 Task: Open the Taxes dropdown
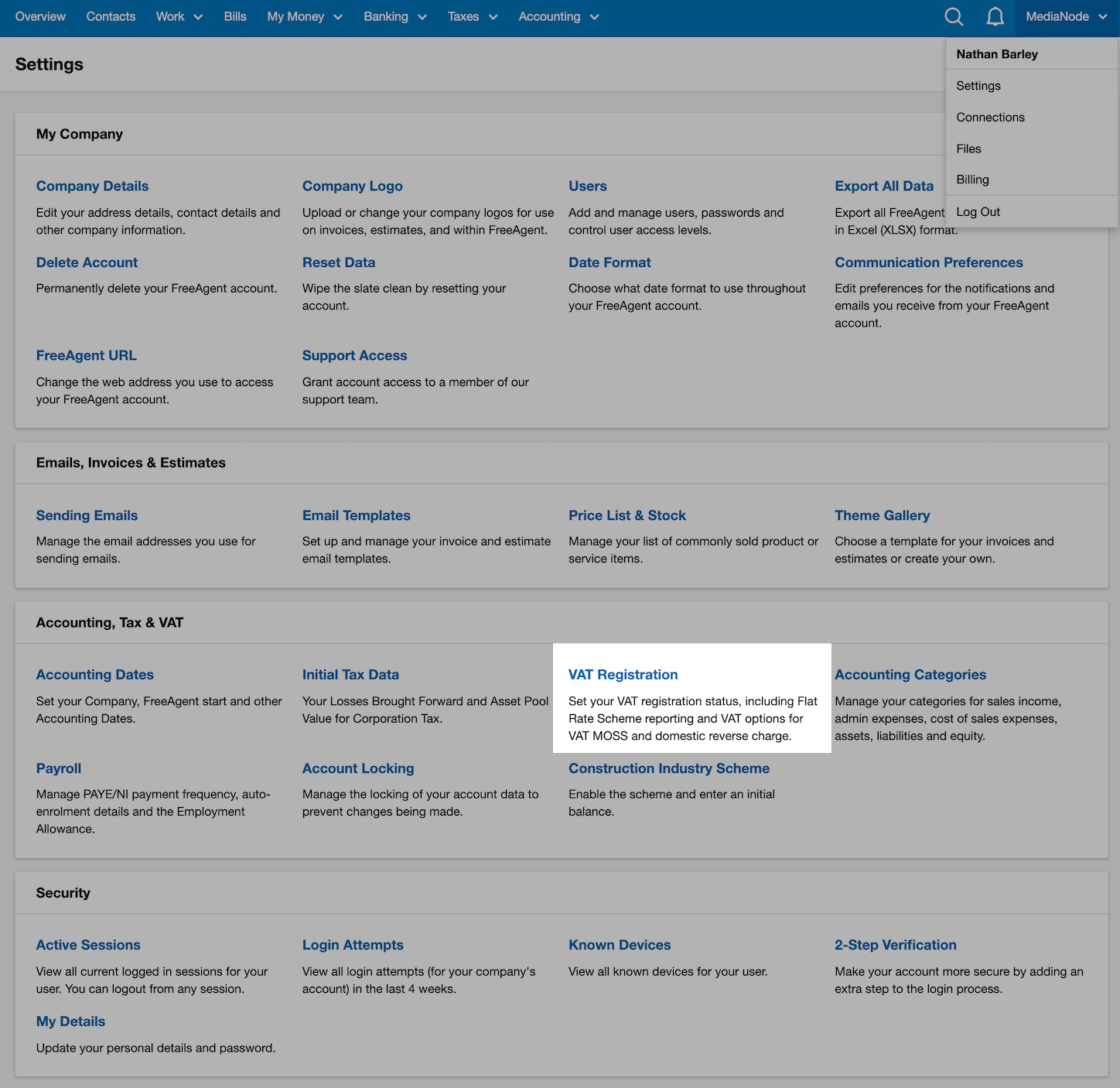472,16
